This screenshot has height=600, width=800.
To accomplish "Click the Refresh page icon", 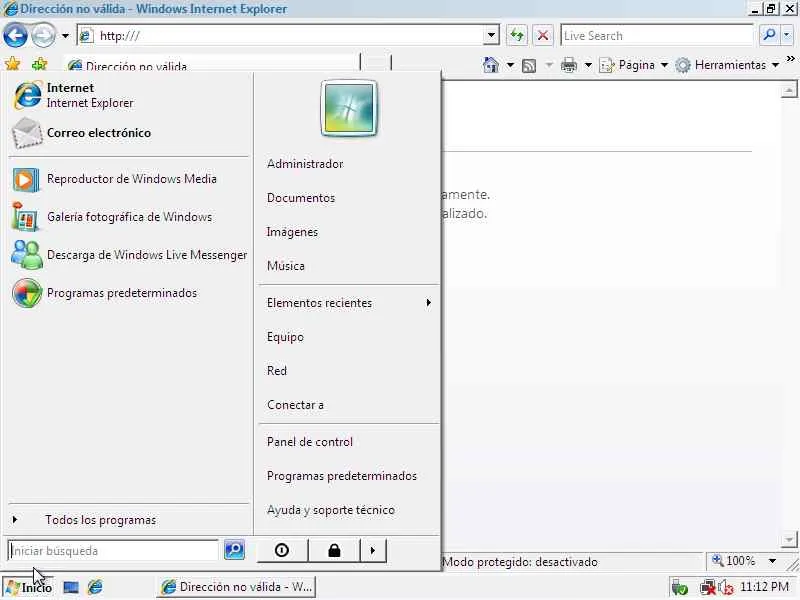I will click(x=517, y=36).
